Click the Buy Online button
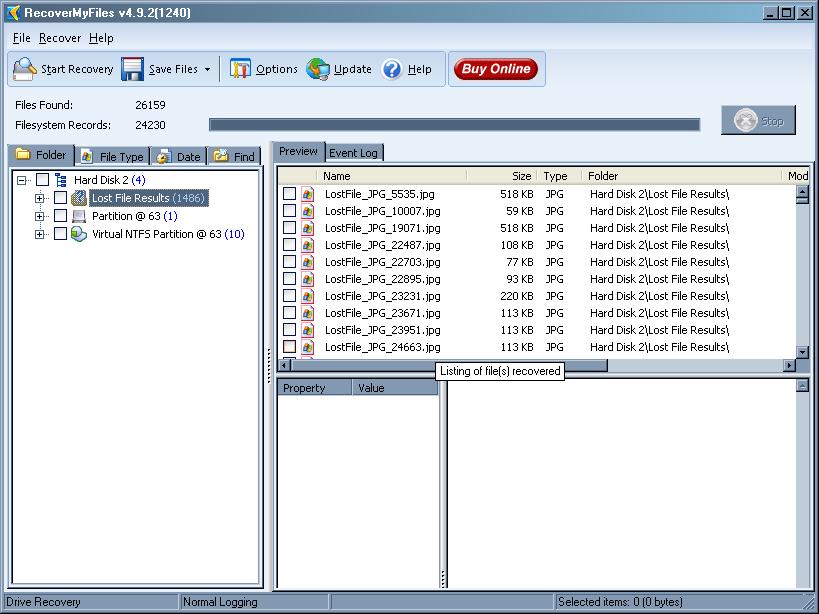819x614 pixels. pyautogui.click(x=496, y=69)
